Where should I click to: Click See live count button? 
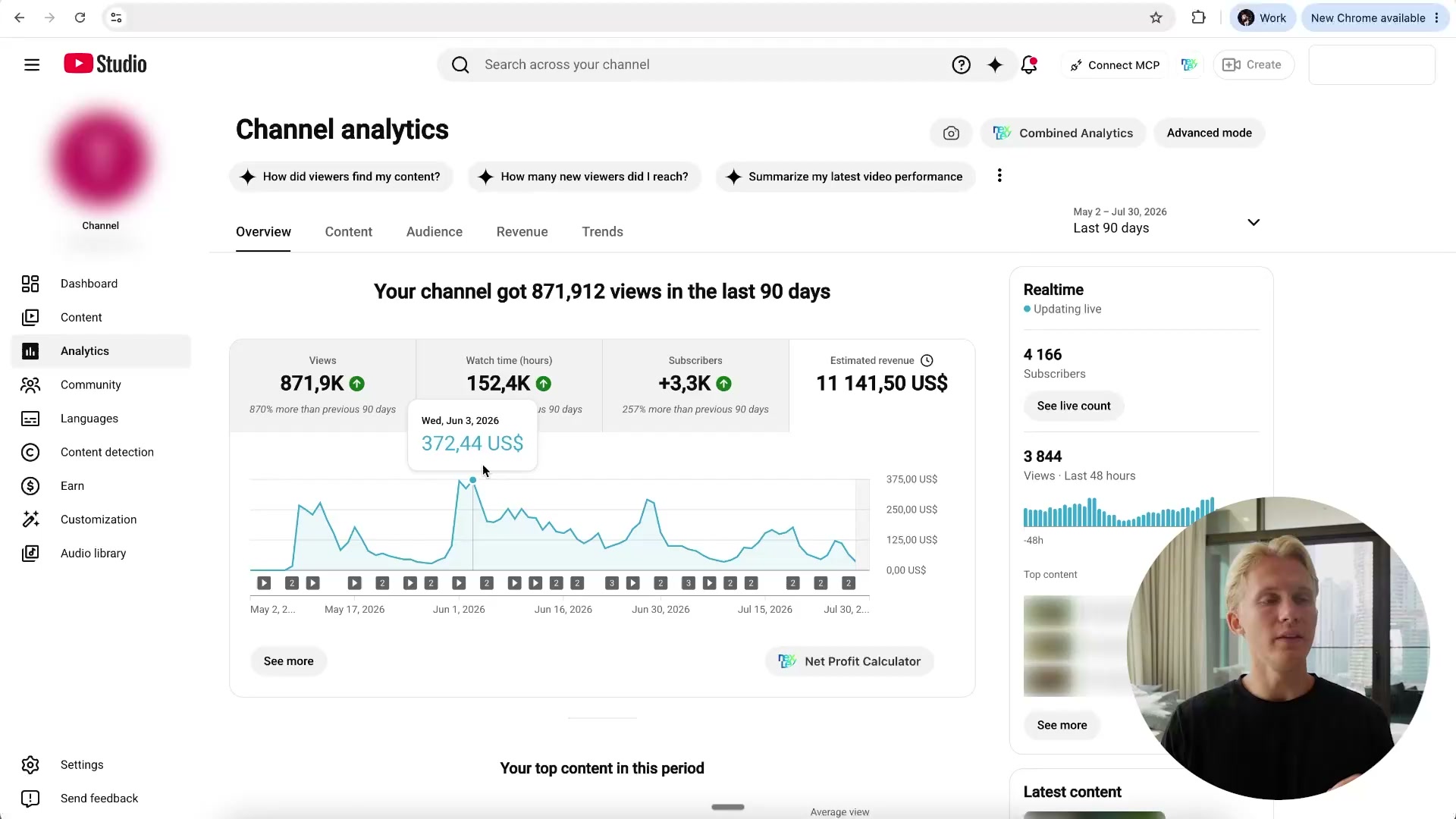(1074, 406)
